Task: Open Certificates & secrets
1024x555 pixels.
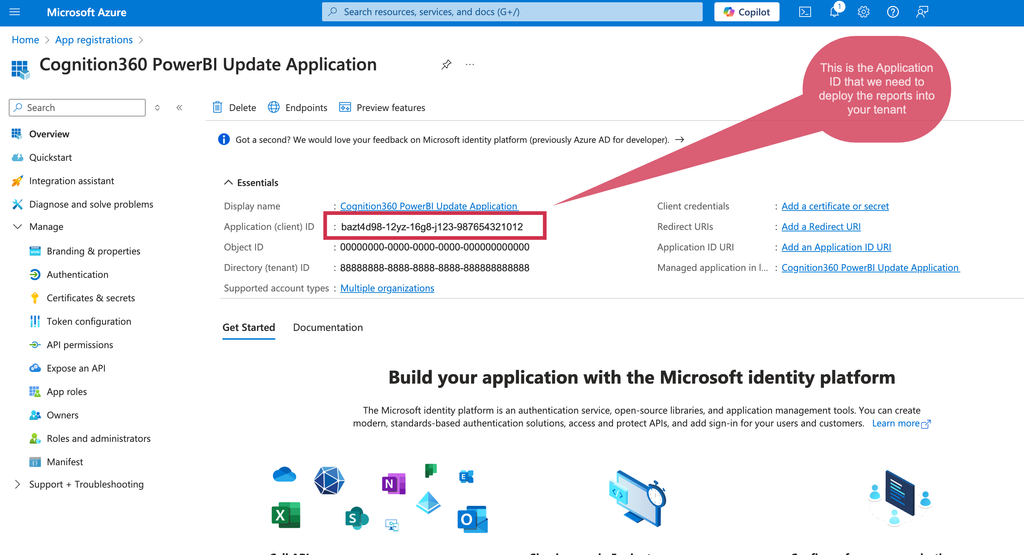Action: tap(91, 298)
